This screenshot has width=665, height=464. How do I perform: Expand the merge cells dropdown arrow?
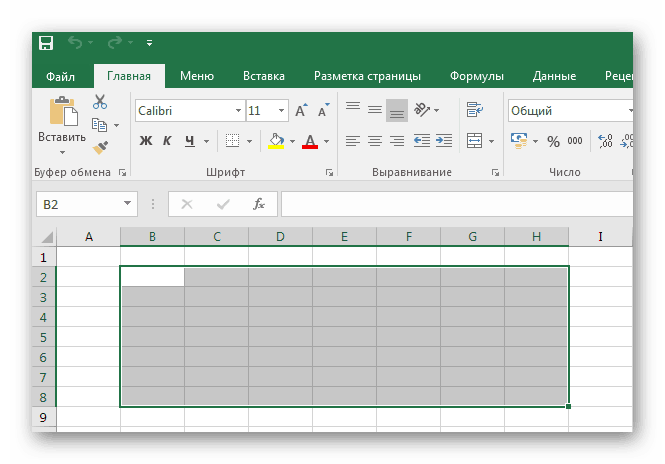tap(492, 141)
